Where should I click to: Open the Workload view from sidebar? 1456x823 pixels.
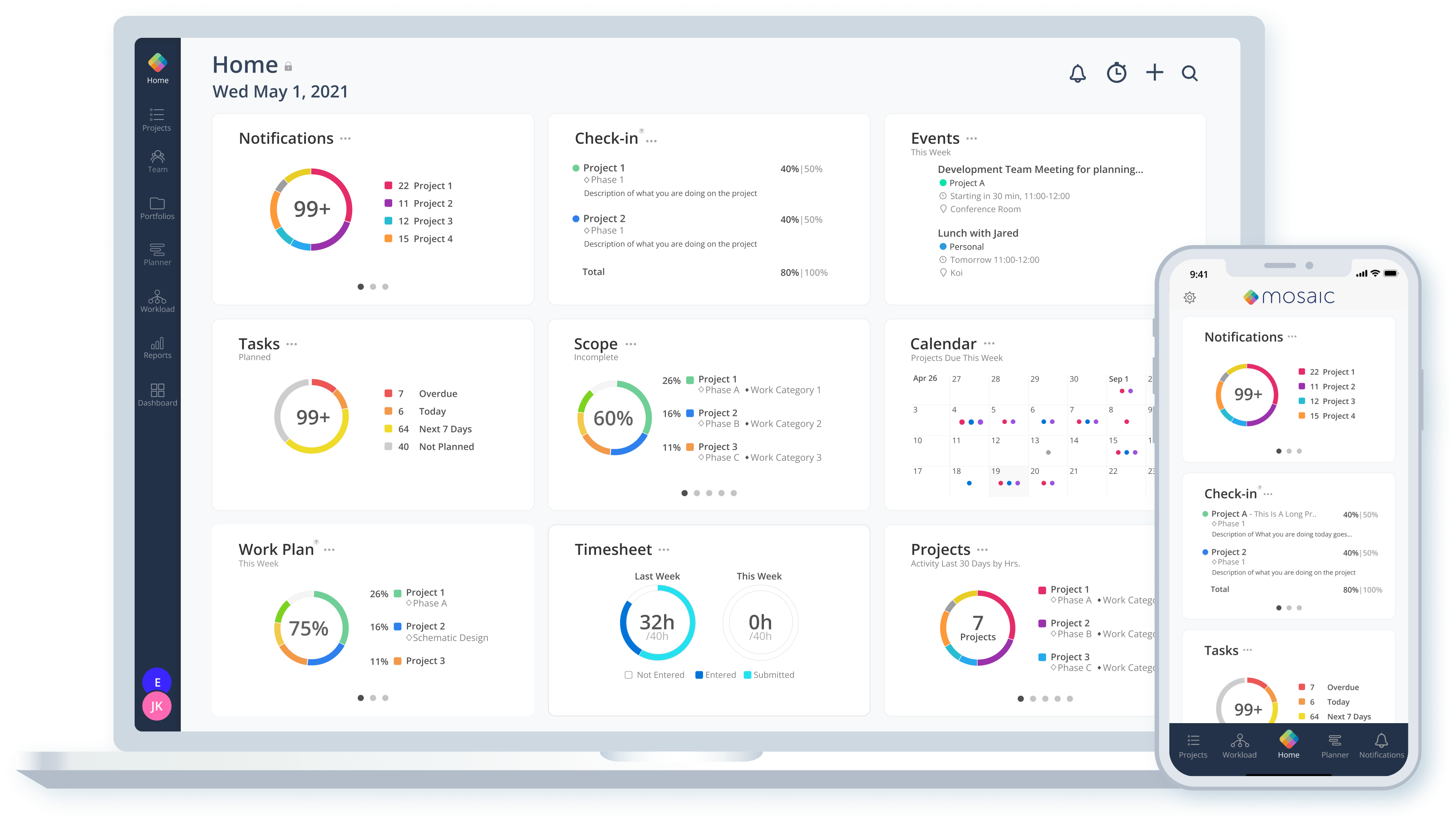point(157,300)
